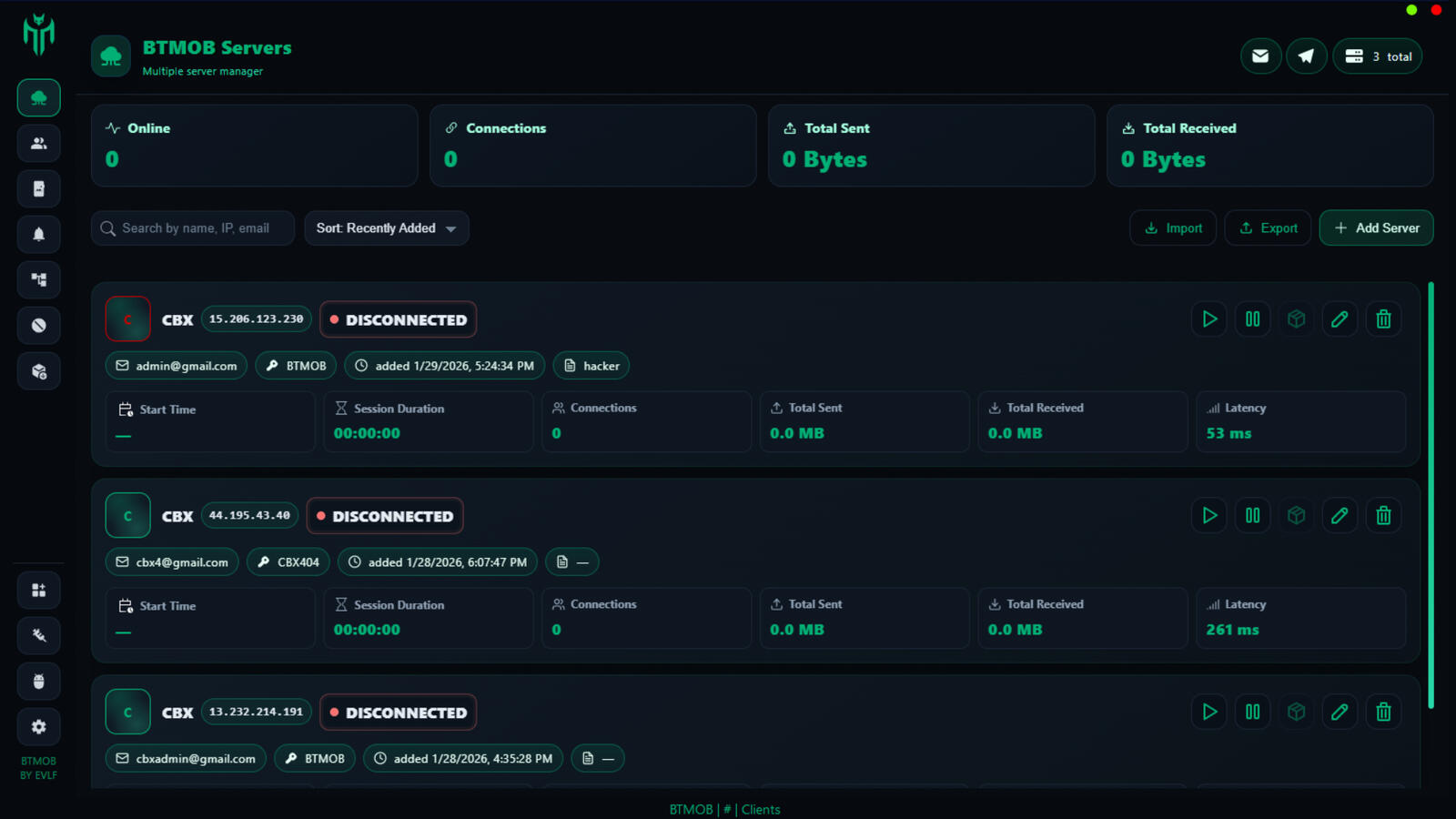Click the 261 ms latency value
1456x819 pixels.
1232,630
